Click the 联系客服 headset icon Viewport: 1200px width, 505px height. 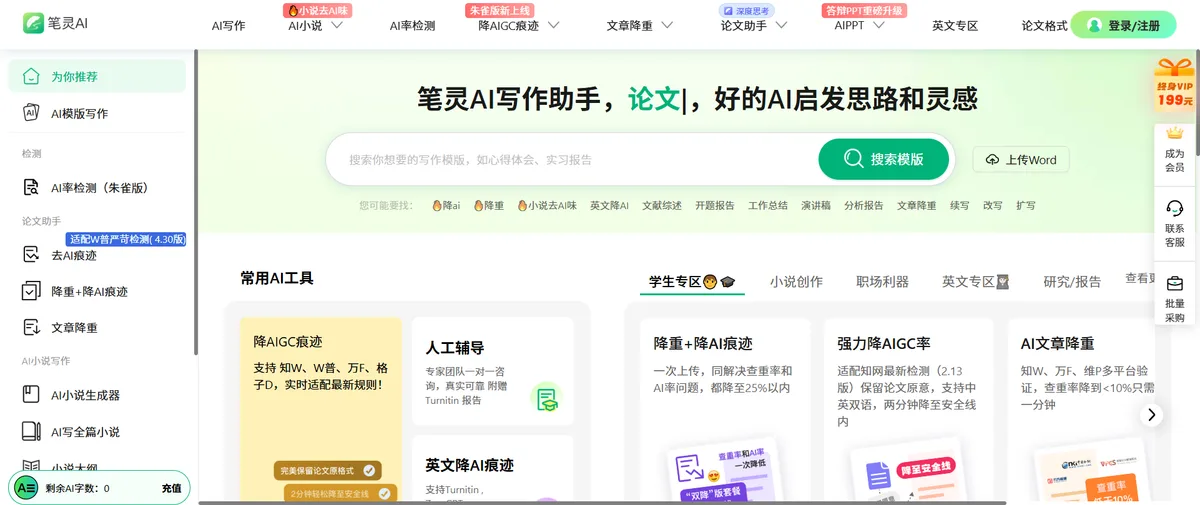[1175, 208]
